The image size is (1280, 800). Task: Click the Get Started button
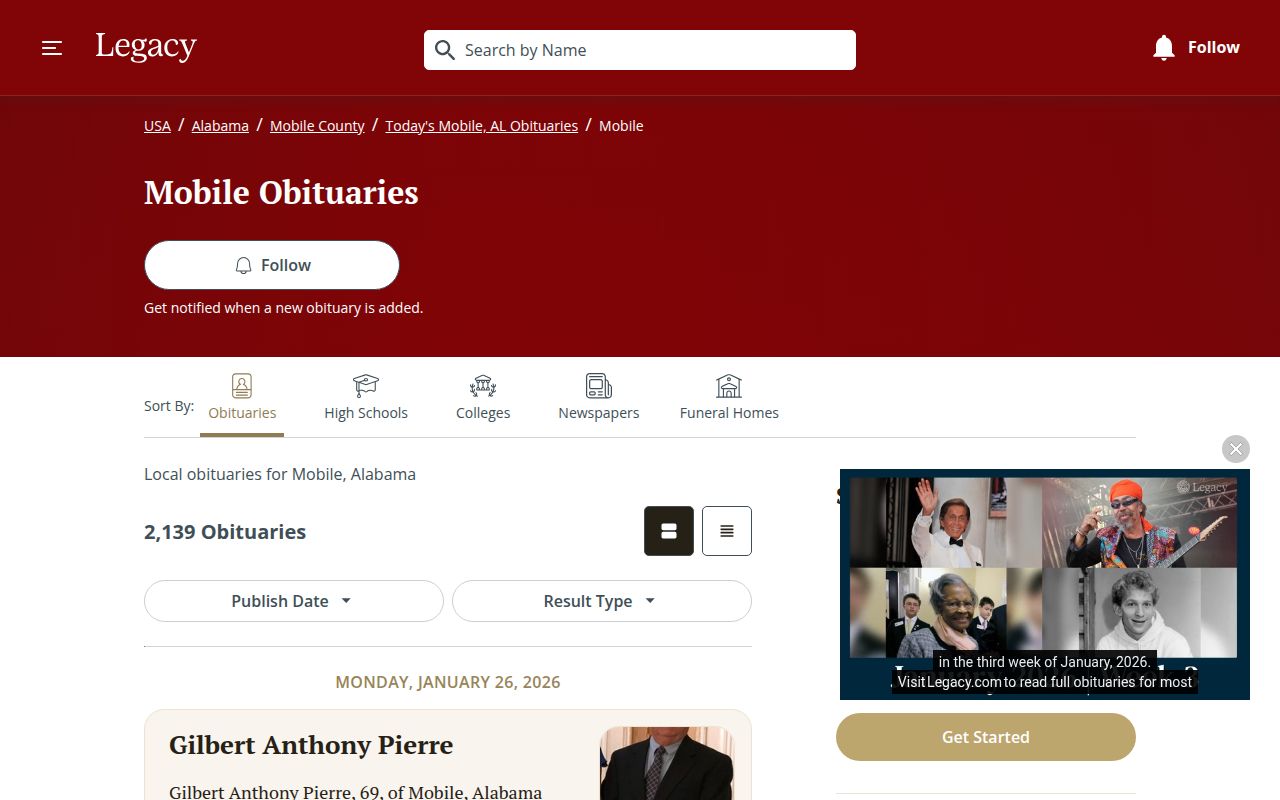[986, 737]
